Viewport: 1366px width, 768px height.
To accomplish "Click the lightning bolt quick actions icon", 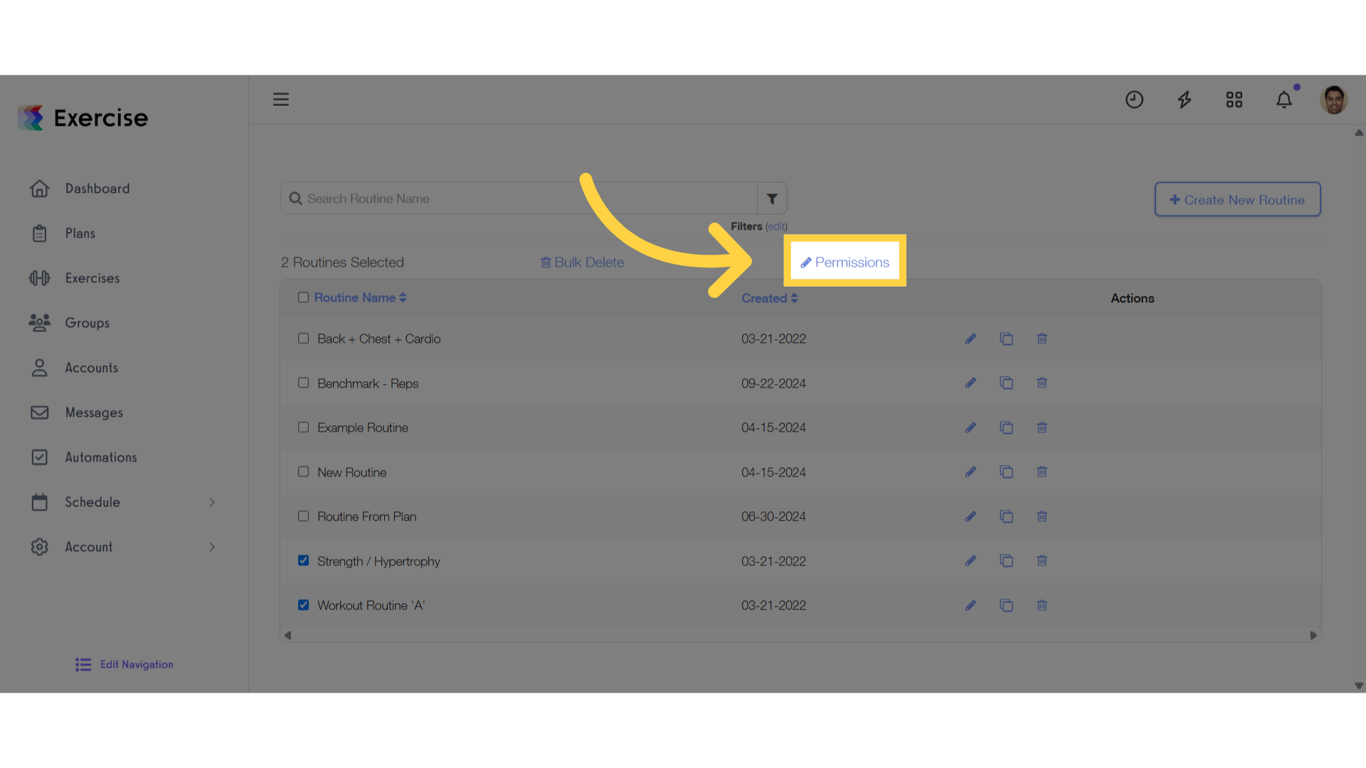I will click(1184, 99).
